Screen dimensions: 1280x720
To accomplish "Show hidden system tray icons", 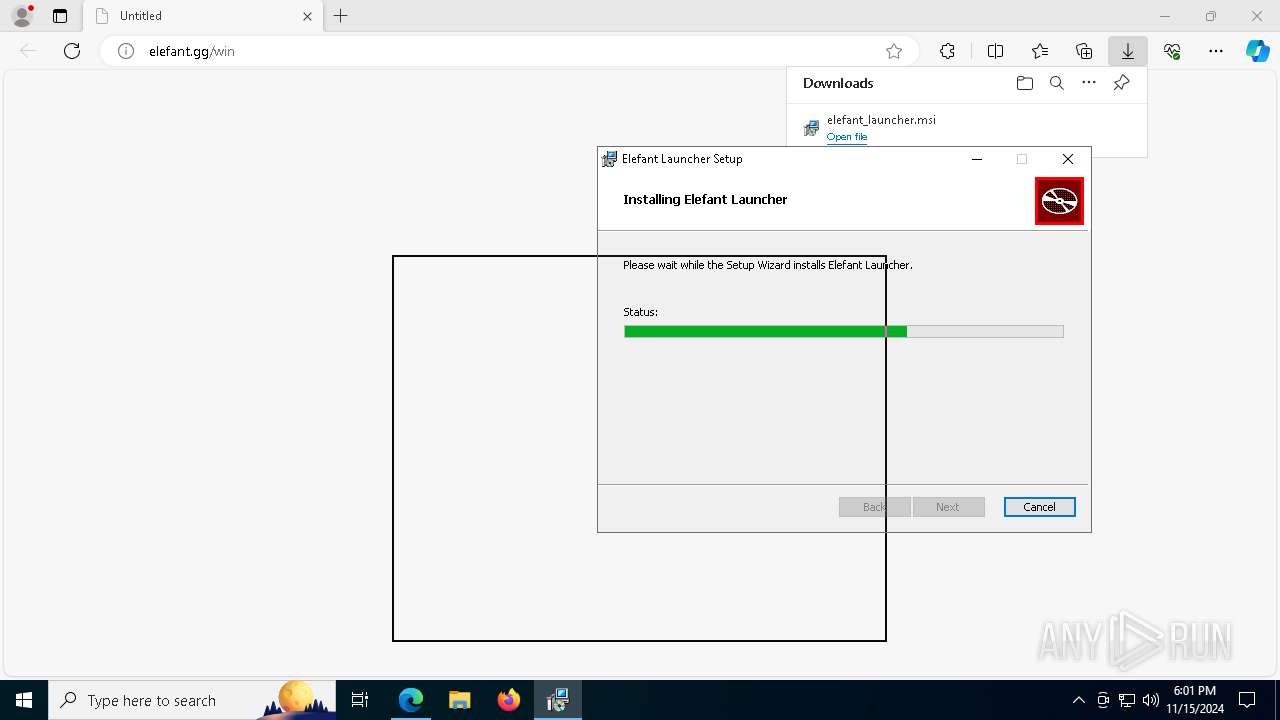I will tap(1079, 700).
